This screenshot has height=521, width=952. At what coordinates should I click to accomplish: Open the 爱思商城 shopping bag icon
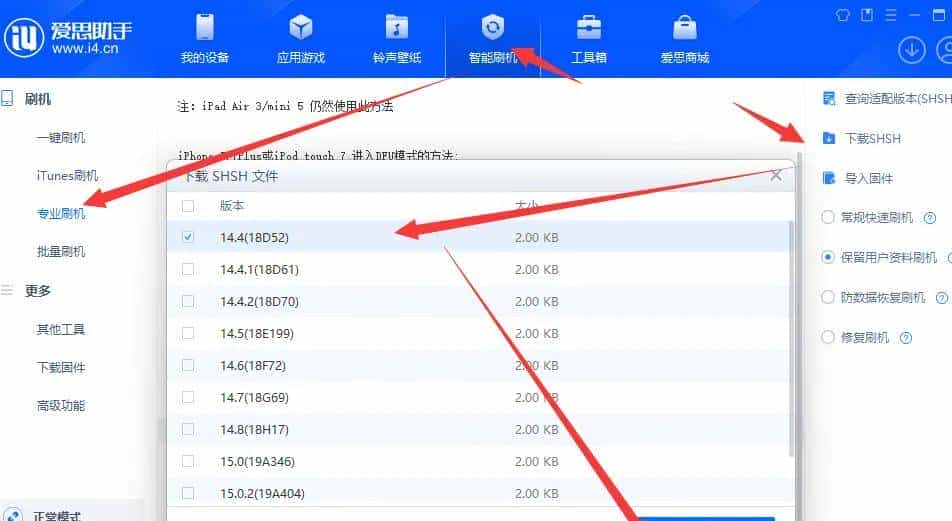coord(685,27)
